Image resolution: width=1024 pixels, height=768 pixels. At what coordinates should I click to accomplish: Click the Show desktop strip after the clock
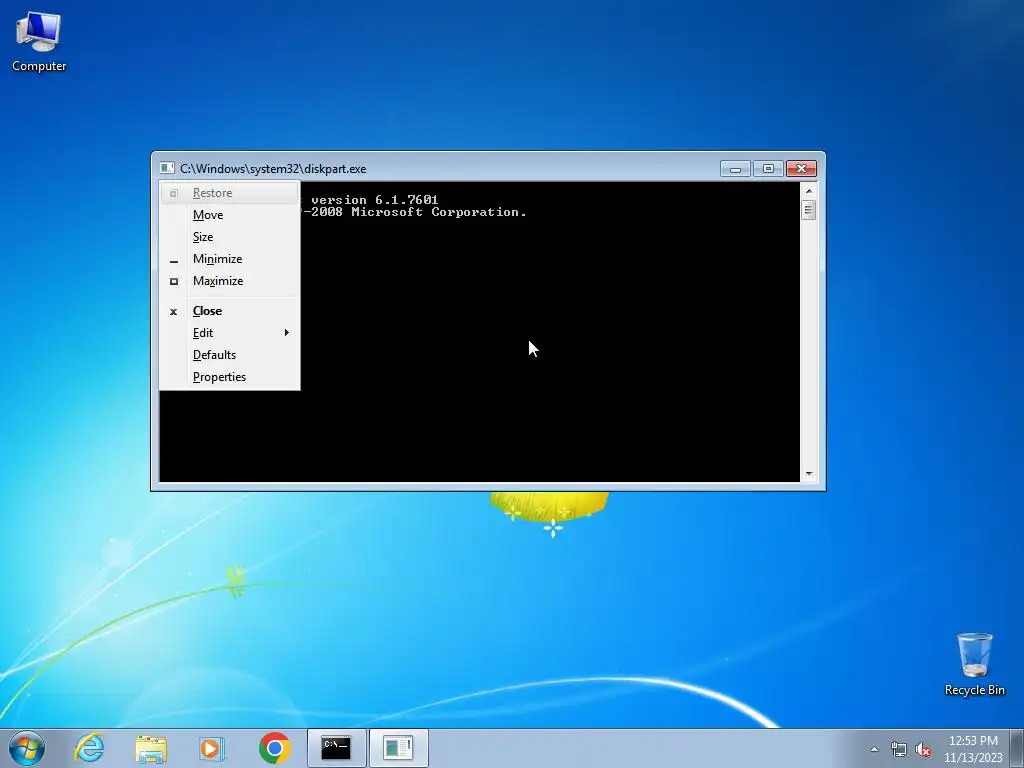pos(1017,748)
